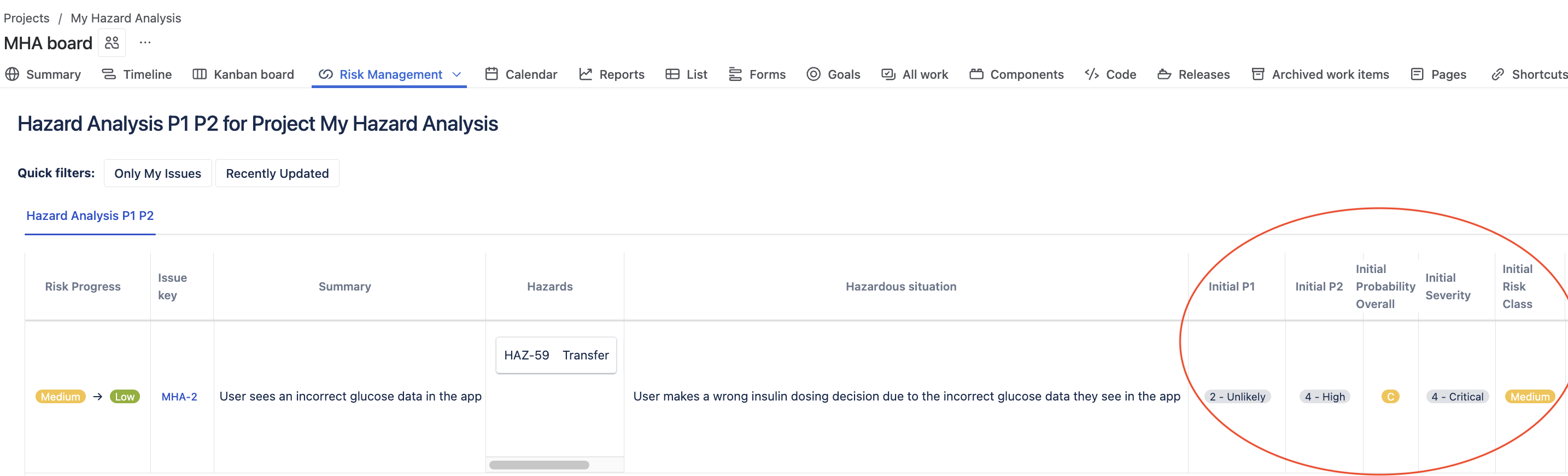The height and width of the screenshot is (476, 1568).
Task: Click the Medium initial risk class badge
Action: pyautogui.click(x=1529, y=397)
